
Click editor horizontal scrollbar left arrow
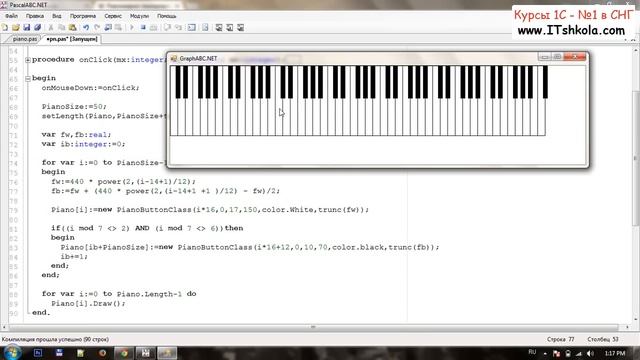point(4,327)
